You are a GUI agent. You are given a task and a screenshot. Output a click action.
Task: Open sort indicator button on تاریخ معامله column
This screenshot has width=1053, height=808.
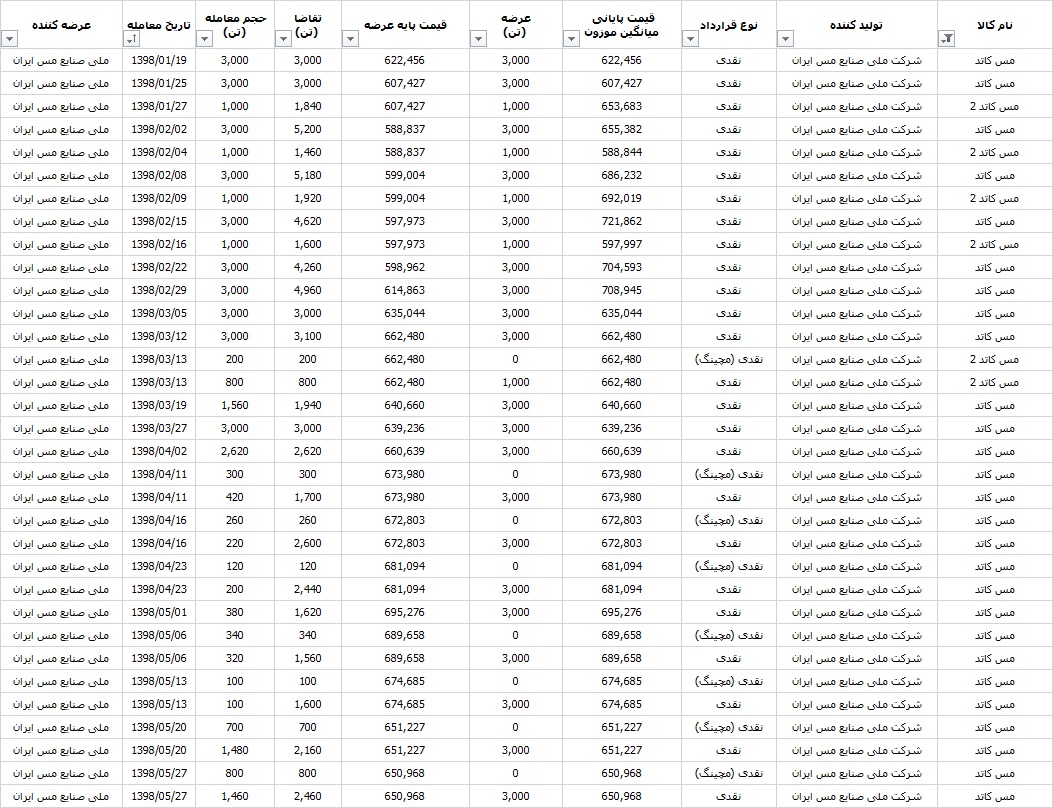[x=132, y=39]
